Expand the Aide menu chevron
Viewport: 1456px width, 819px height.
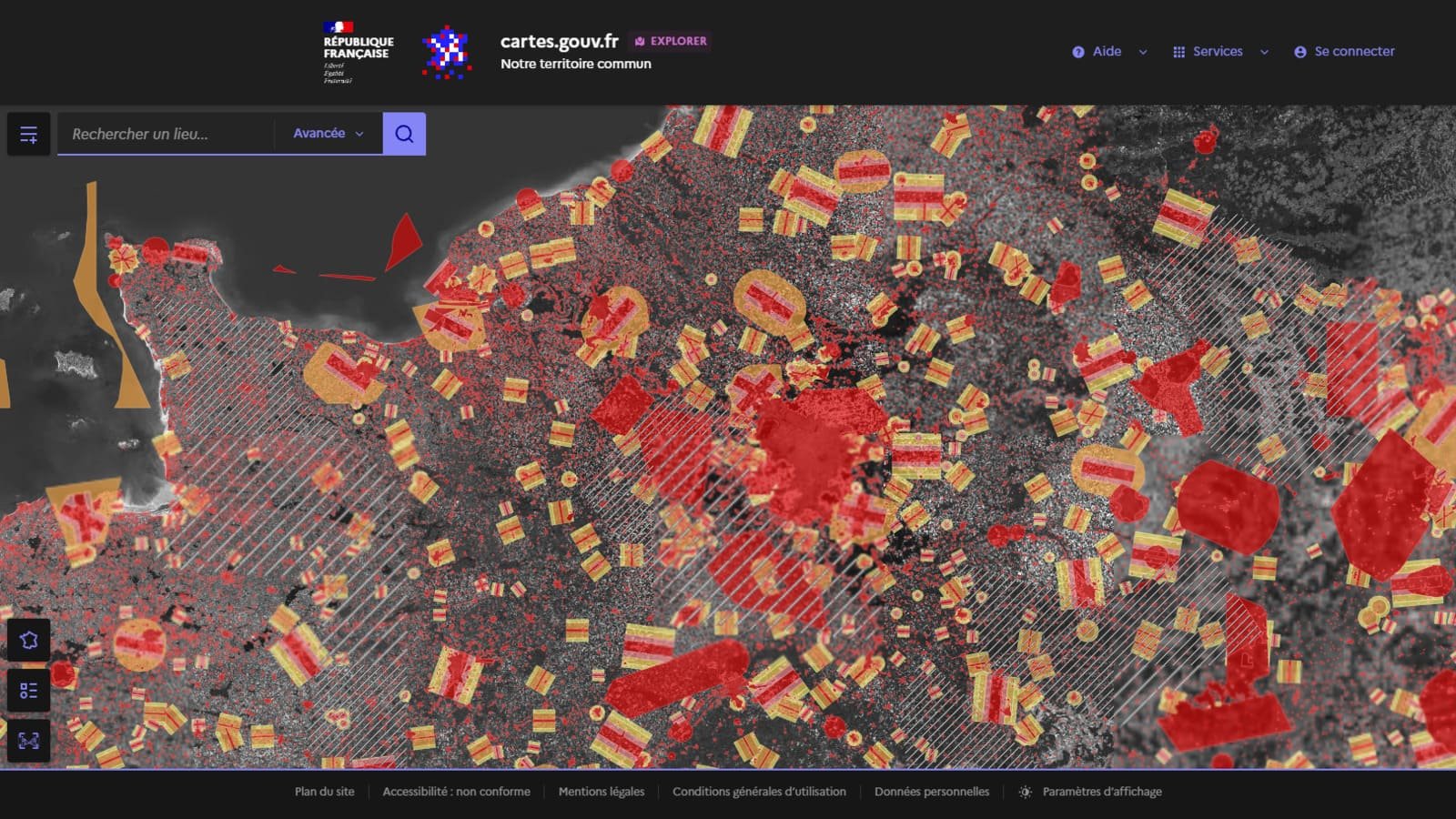[1143, 52]
